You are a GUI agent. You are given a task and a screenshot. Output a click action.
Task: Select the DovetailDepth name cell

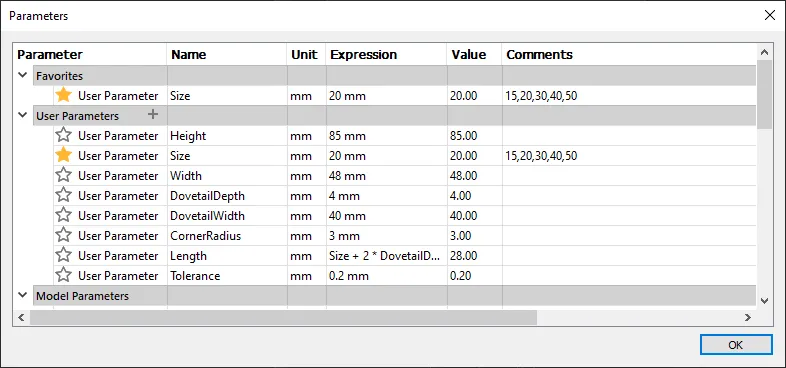coord(227,196)
